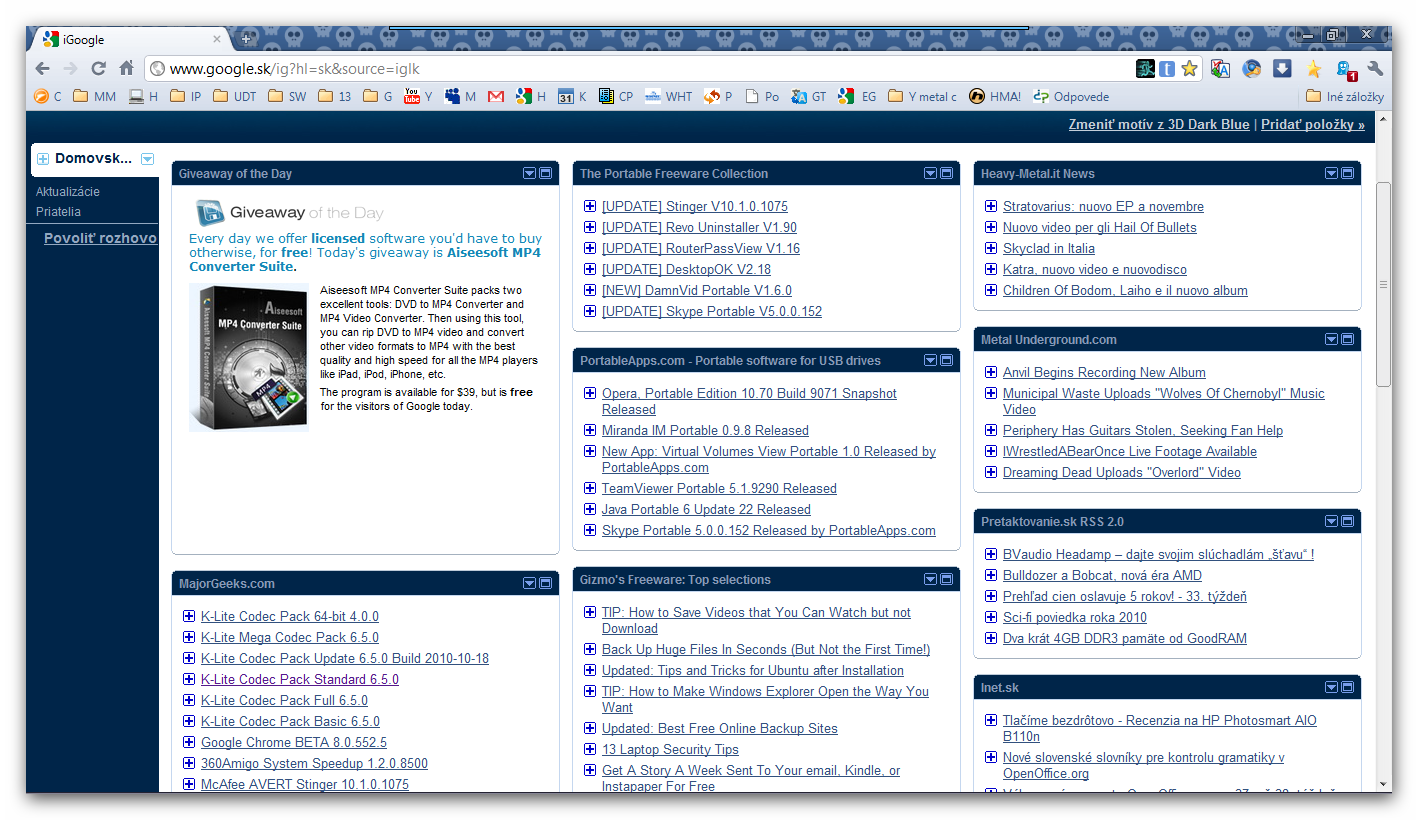Bookmark this page with the star icon
Image resolution: width=1418 pixels, height=820 pixels.
point(1189,69)
